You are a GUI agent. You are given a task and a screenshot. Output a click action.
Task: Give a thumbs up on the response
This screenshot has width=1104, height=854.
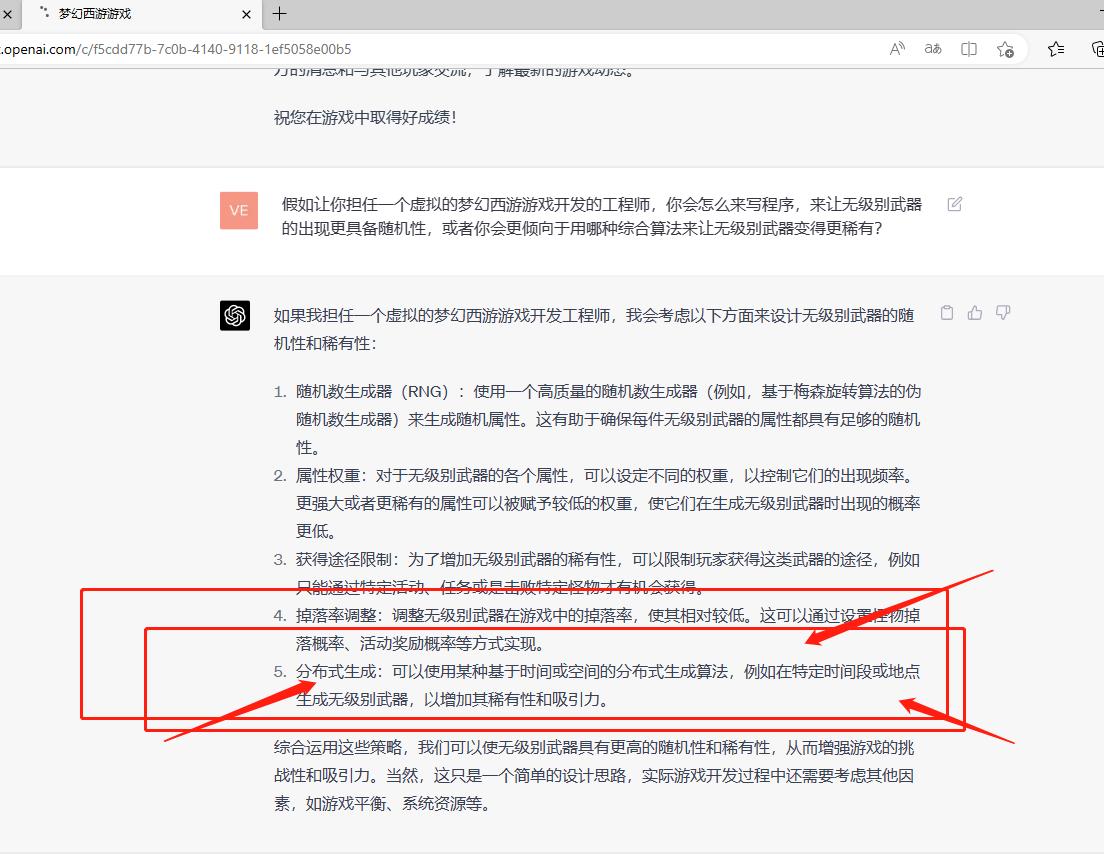tap(975, 313)
